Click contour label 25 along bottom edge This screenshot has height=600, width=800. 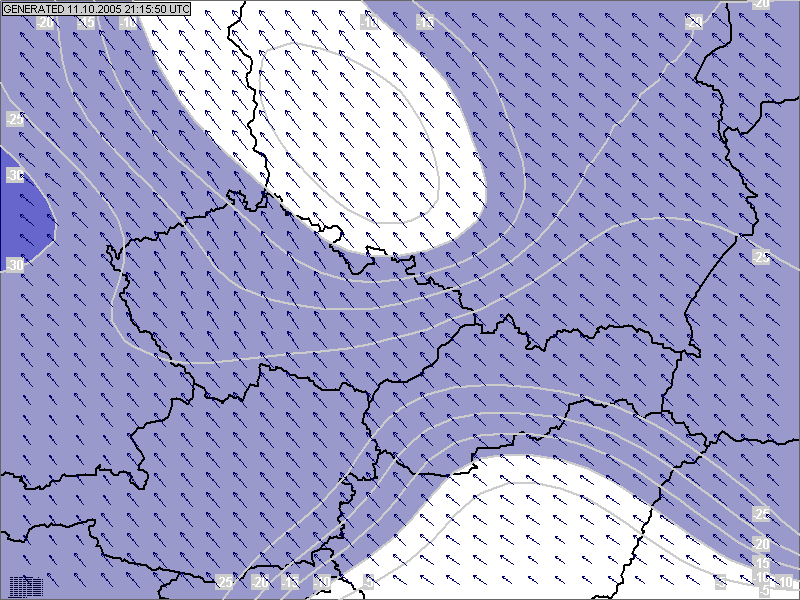click(225, 582)
